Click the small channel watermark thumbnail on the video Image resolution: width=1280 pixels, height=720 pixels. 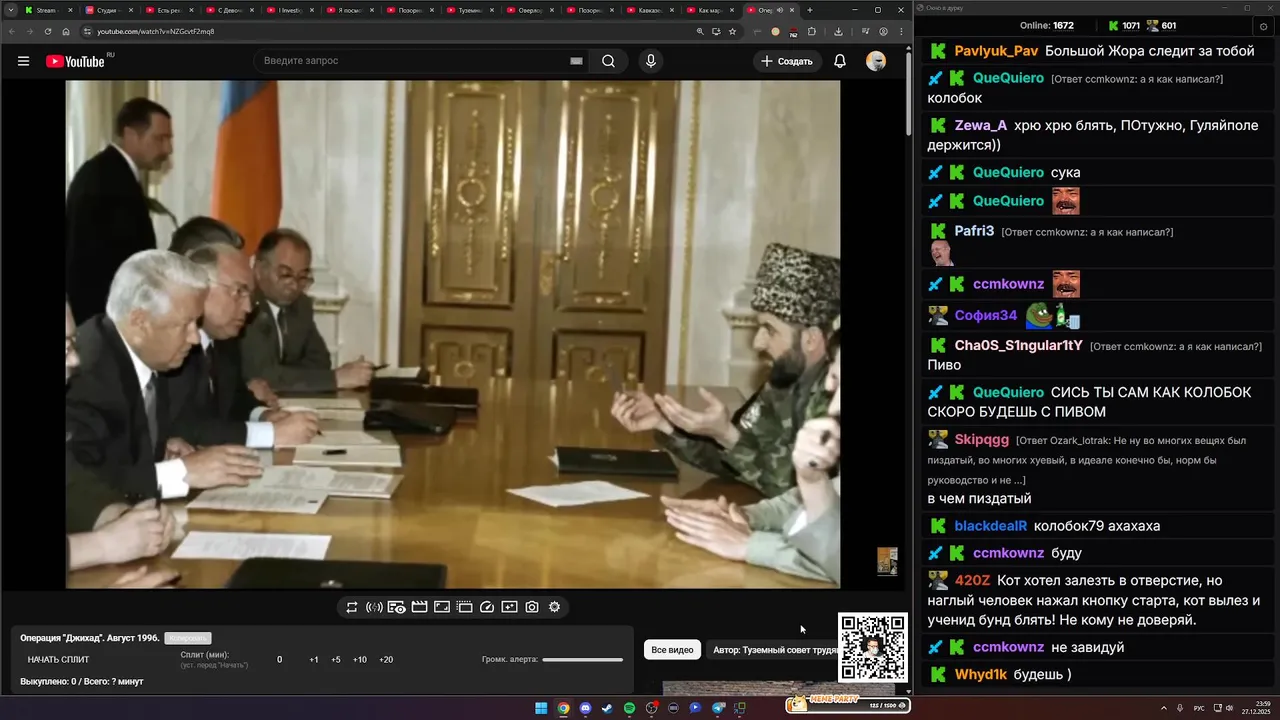(887, 561)
